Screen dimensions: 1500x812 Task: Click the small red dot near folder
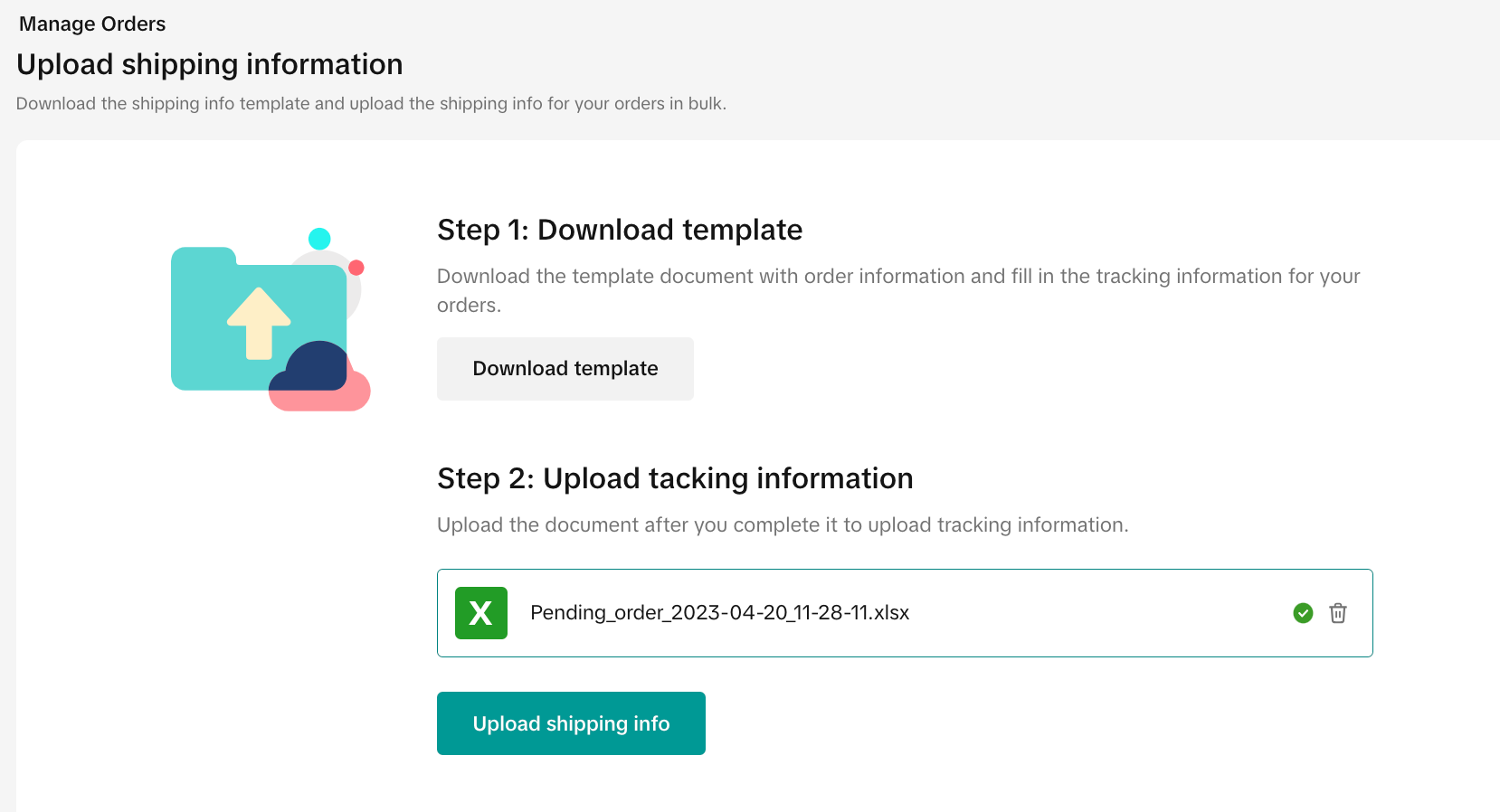(356, 268)
